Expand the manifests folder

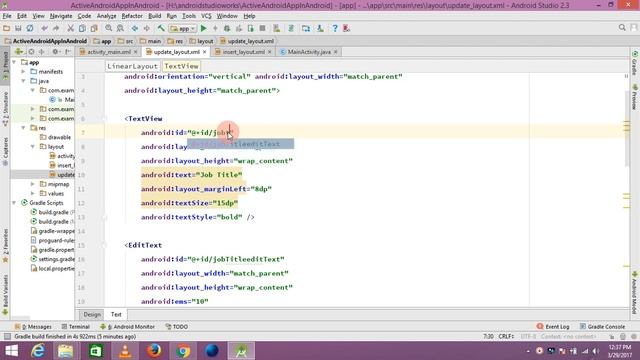click(24, 71)
